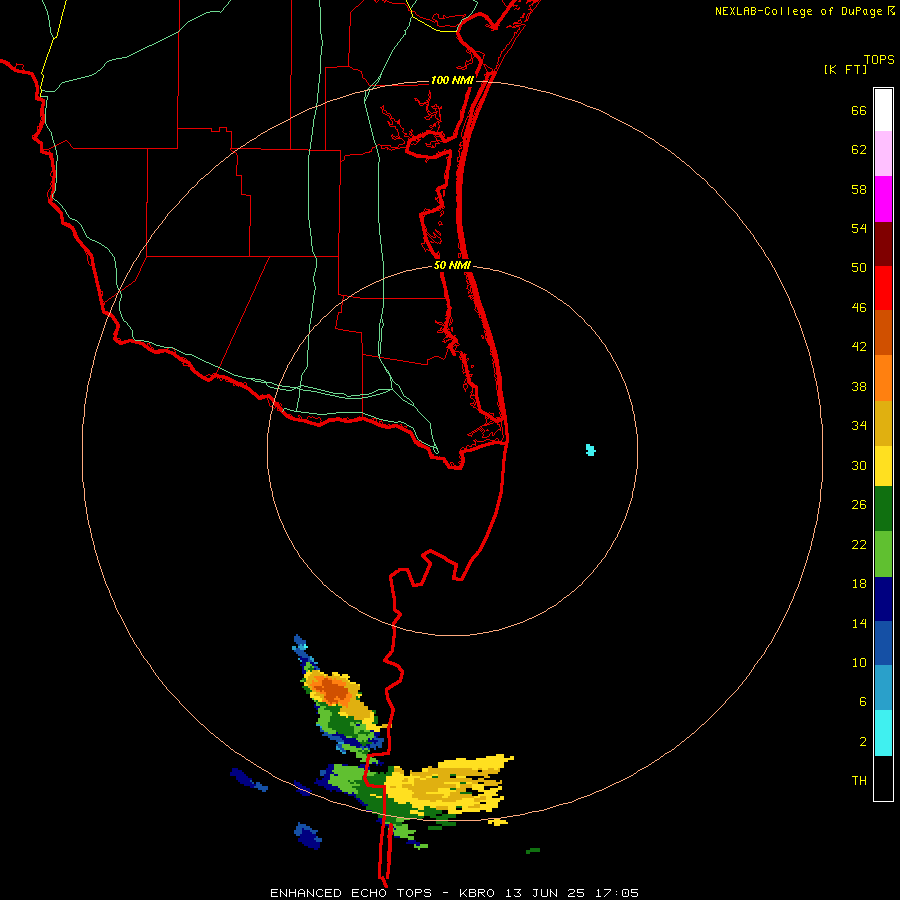Click the legend value 42
Image resolution: width=900 pixels, height=900 pixels.
point(859,347)
